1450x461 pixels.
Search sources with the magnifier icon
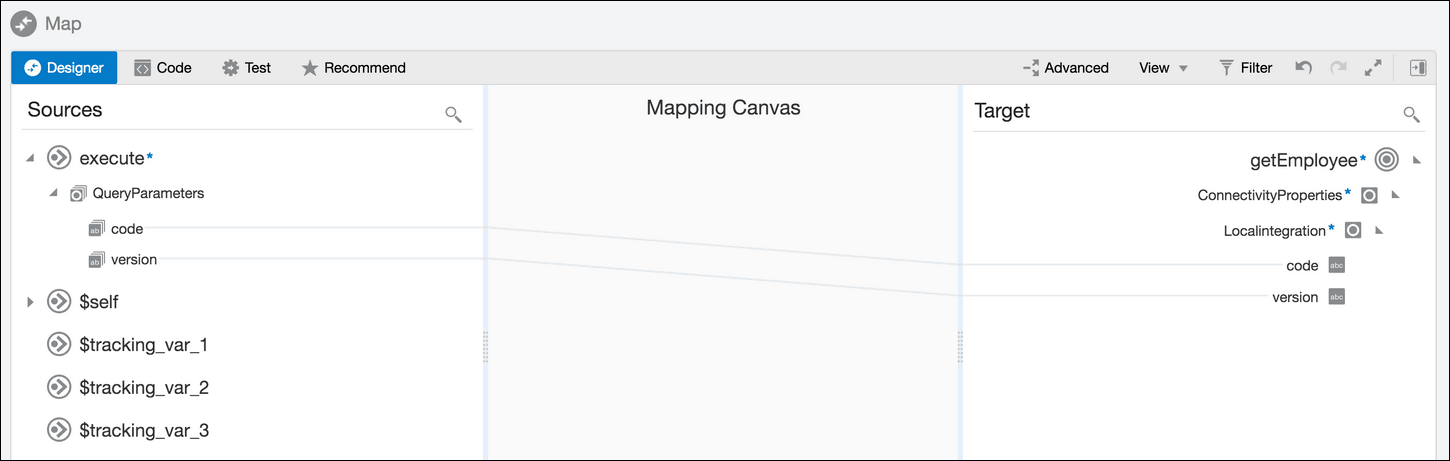(x=453, y=114)
